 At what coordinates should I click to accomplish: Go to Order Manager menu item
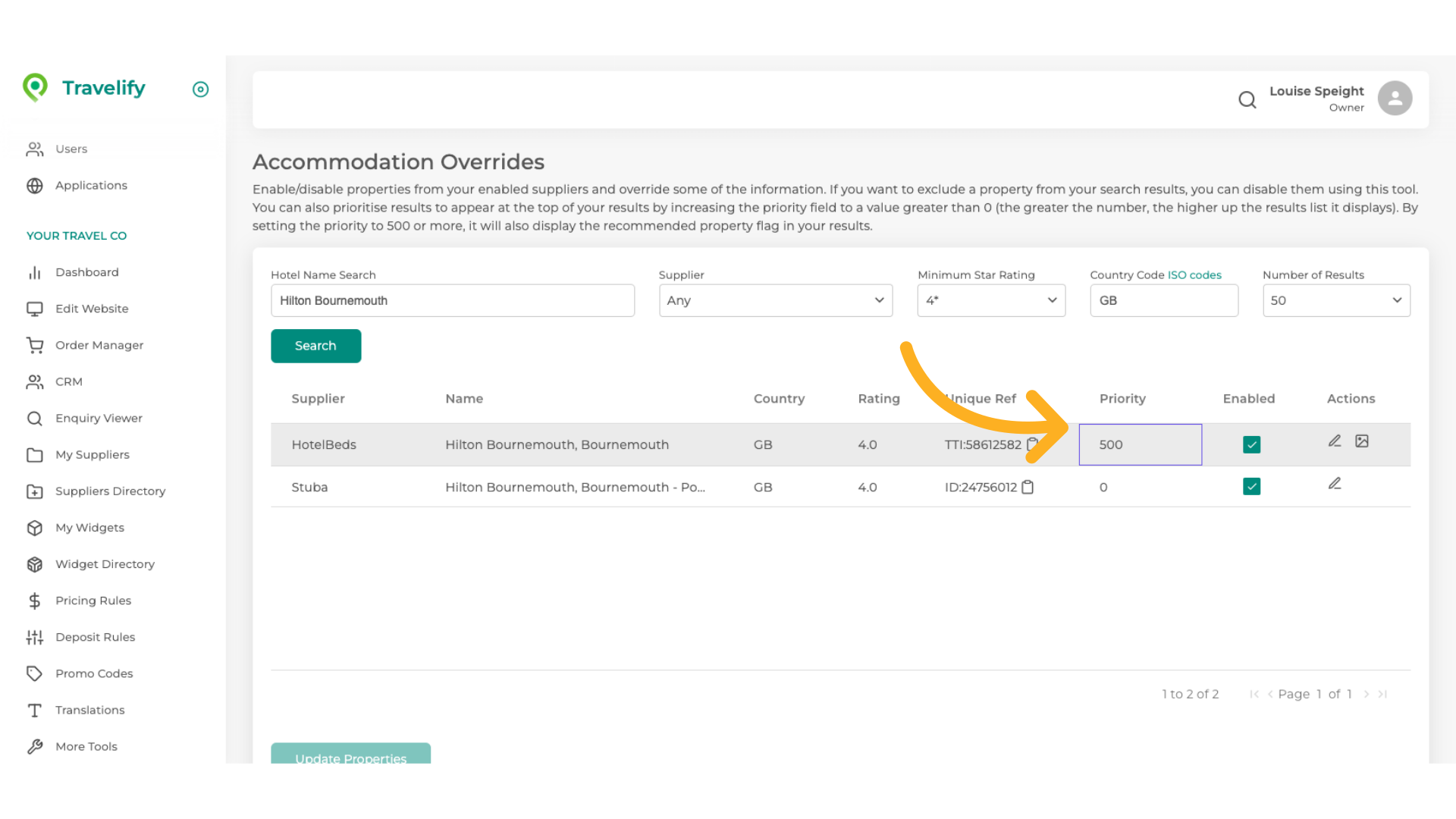click(x=99, y=345)
